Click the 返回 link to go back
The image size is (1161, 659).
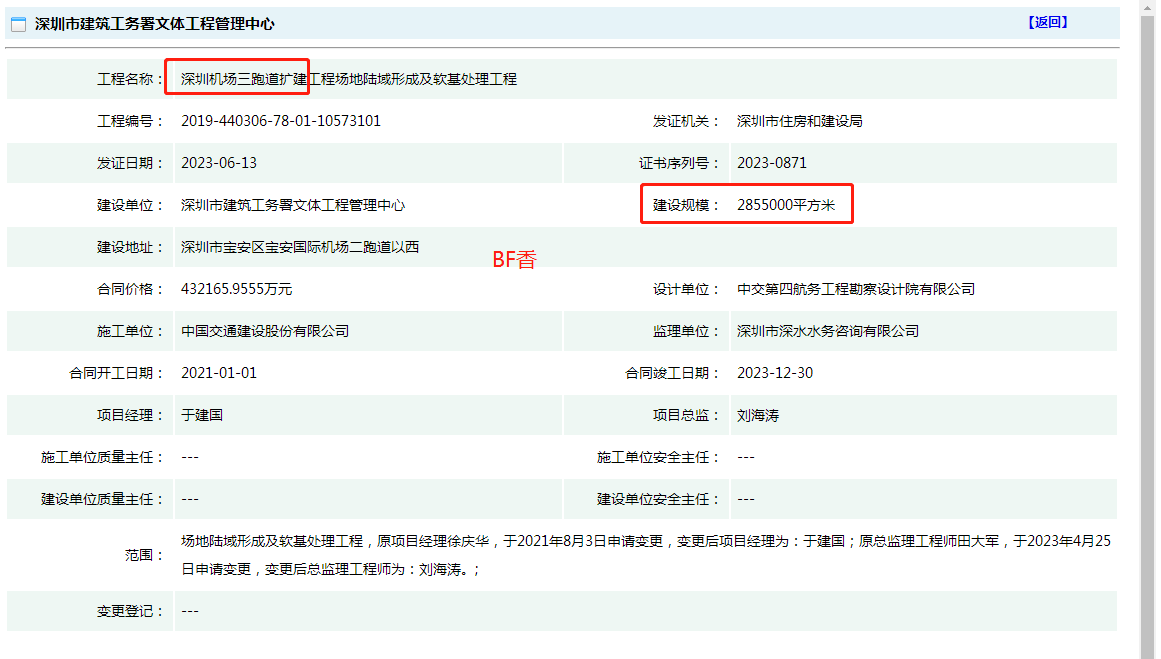(x=1047, y=22)
